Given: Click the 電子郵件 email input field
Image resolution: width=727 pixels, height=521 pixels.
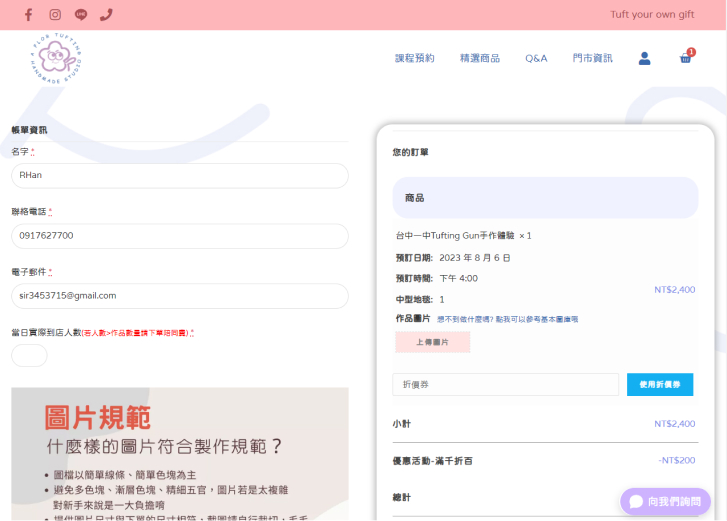Looking at the screenshot, I should tap(180, 296).
